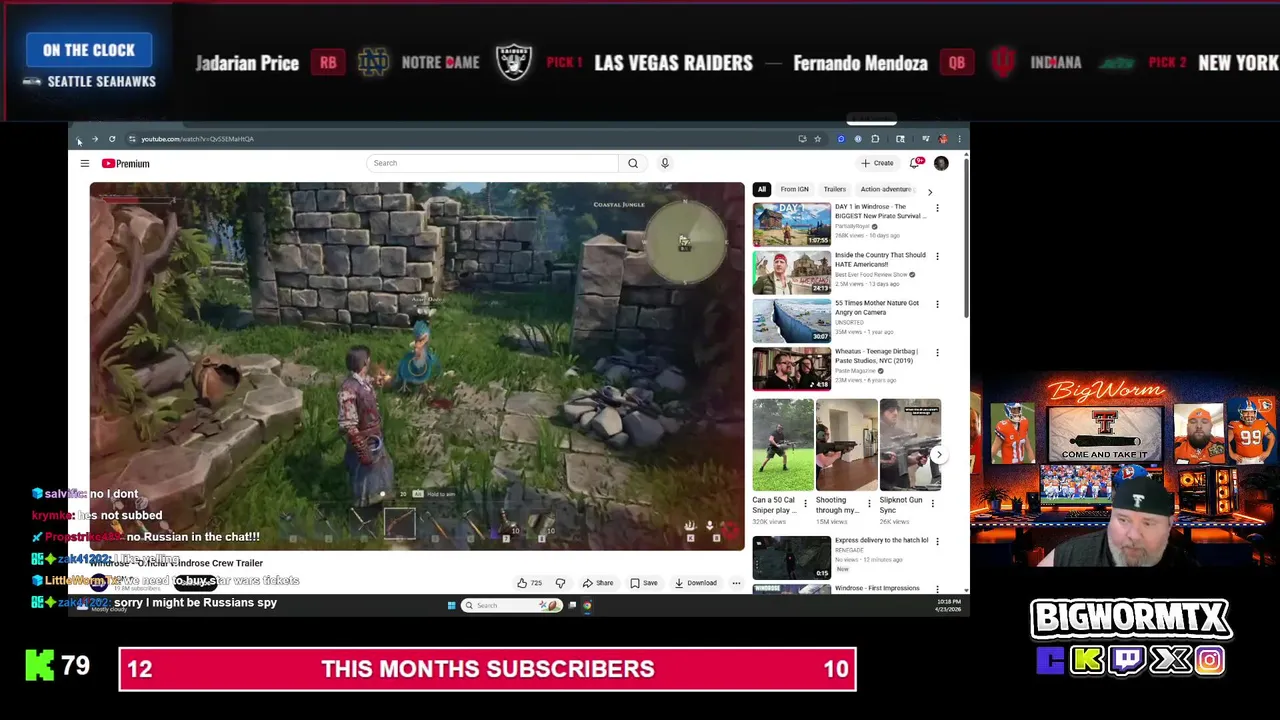Open Windrose - First Impressions video
This screenshot has height=720, width=1280.
(877, 588)
